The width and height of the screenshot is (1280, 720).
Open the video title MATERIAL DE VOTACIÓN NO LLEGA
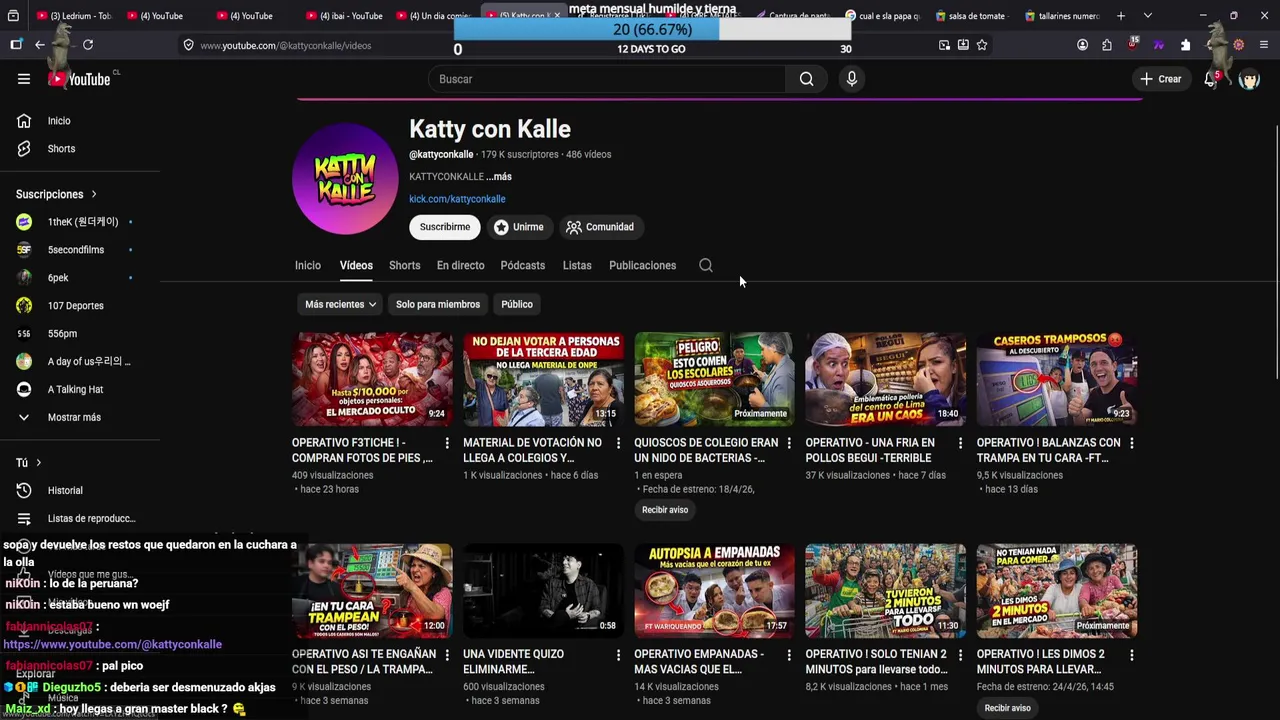click(533, 450)
